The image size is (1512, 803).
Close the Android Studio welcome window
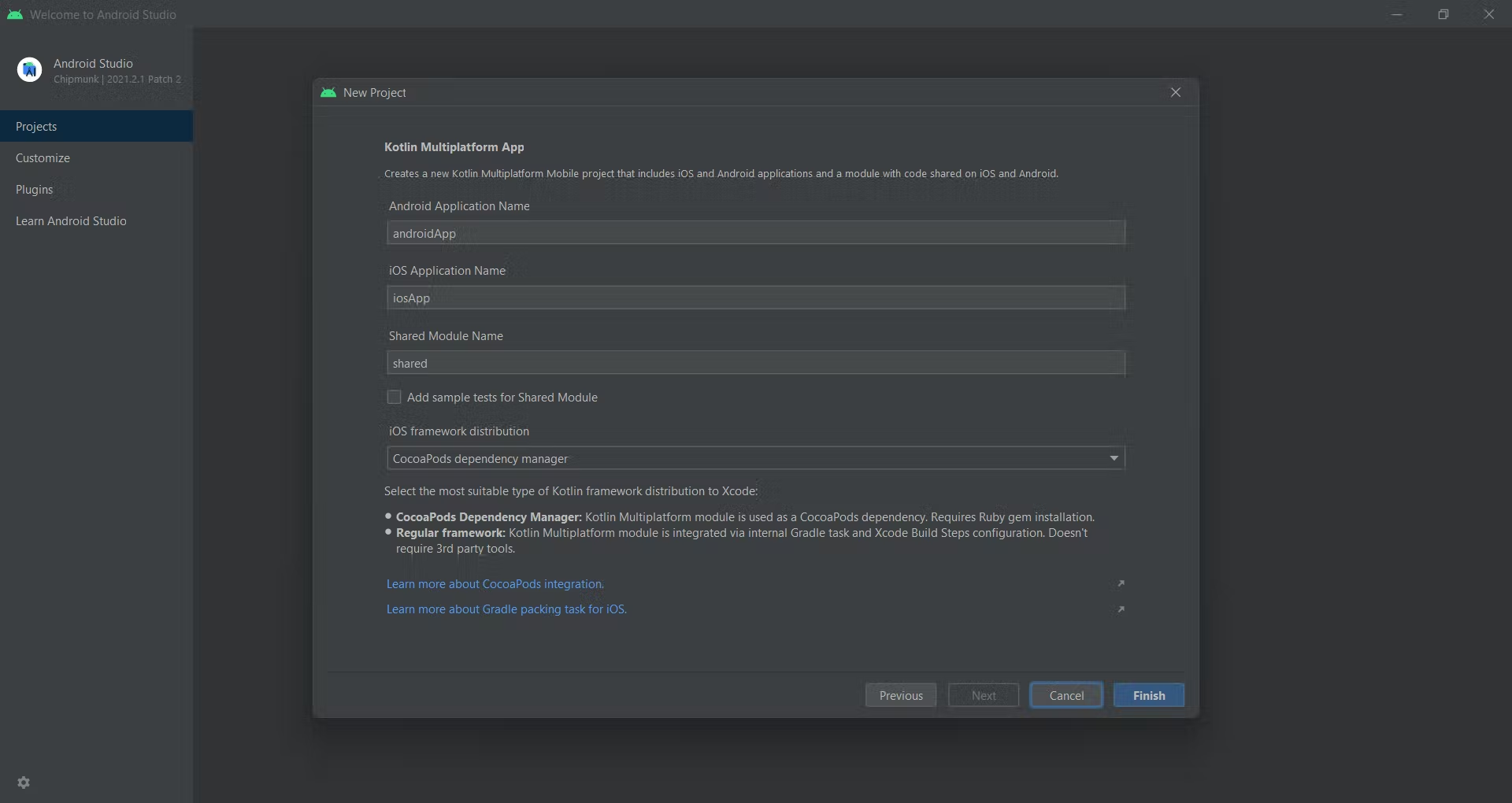point(1488,14)
